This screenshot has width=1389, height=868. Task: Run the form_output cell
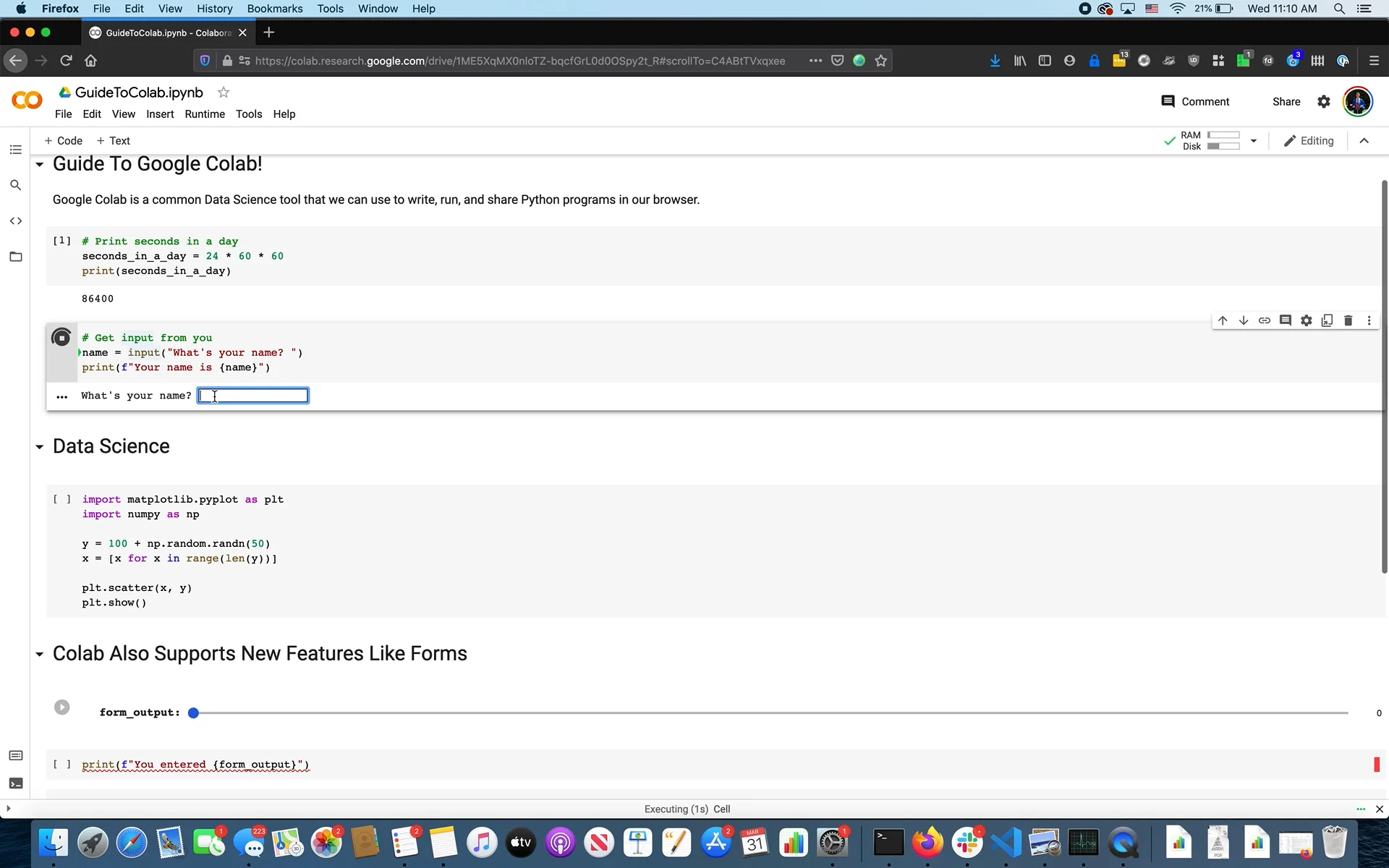coord(62,707)
